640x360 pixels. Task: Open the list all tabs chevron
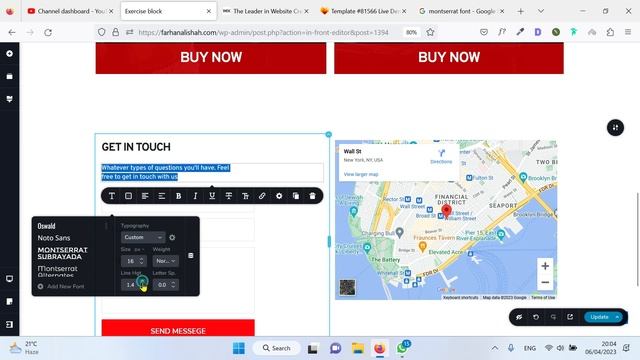pyautogui.click(x=541, y=11)
